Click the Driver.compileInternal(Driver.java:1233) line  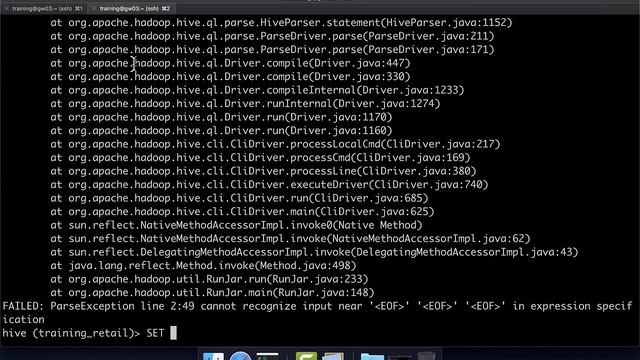(x=257, y=90)
